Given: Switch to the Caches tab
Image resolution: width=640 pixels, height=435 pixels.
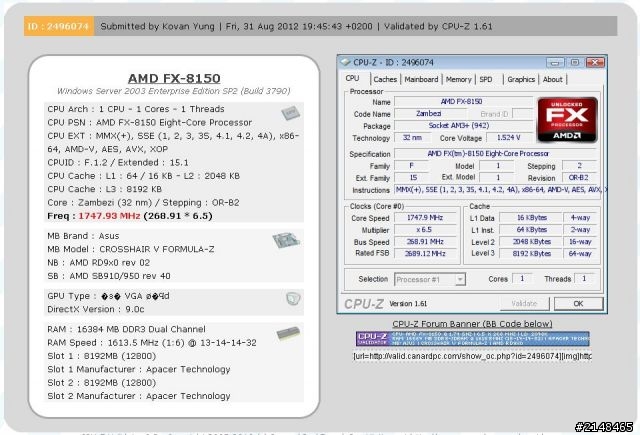Looking at the screenshot, I should pos(385,80).
